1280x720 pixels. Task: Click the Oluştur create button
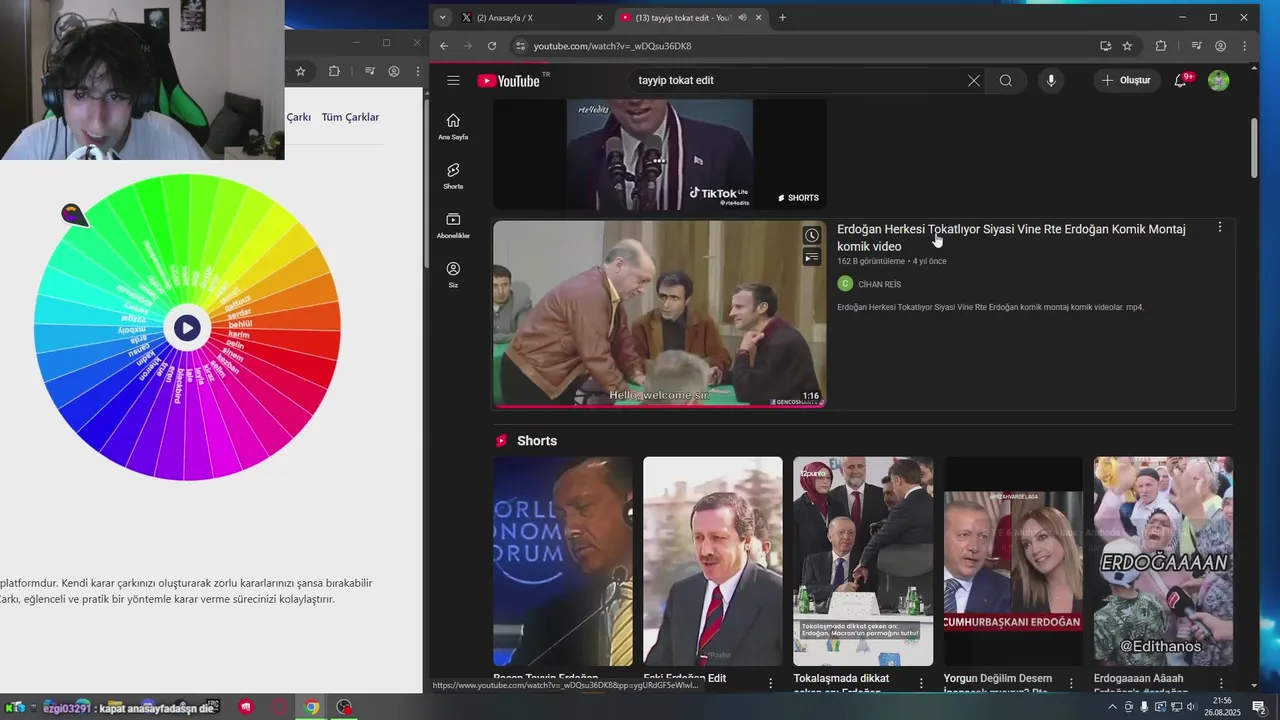(x=1126, y=80)
